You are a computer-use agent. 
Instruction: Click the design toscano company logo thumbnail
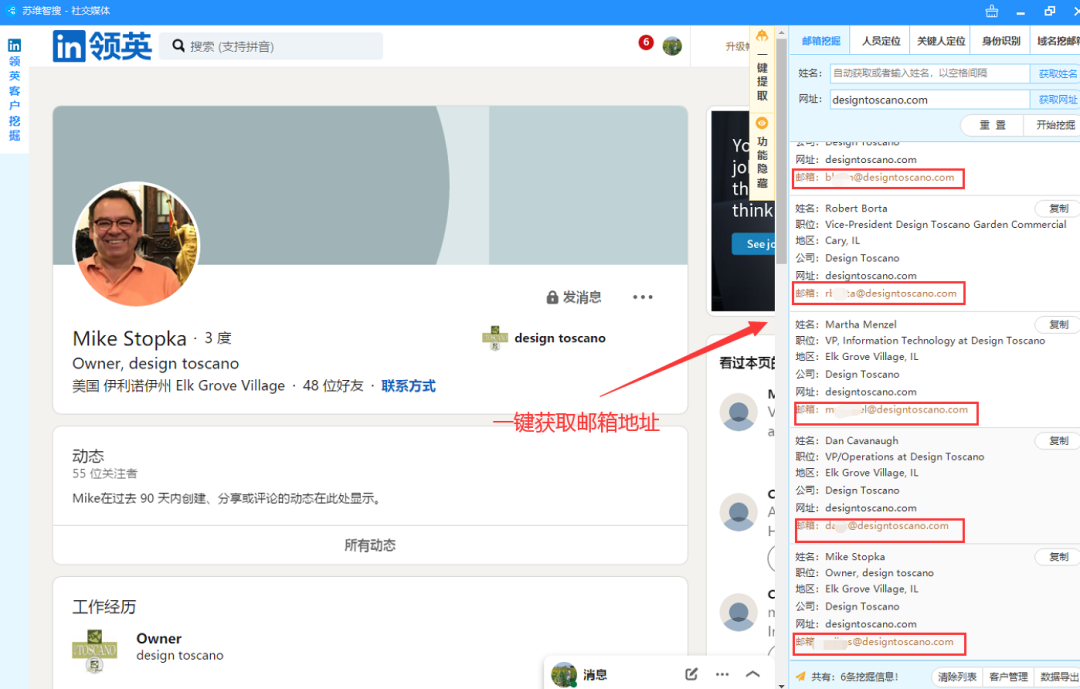[x=495, y=338]
